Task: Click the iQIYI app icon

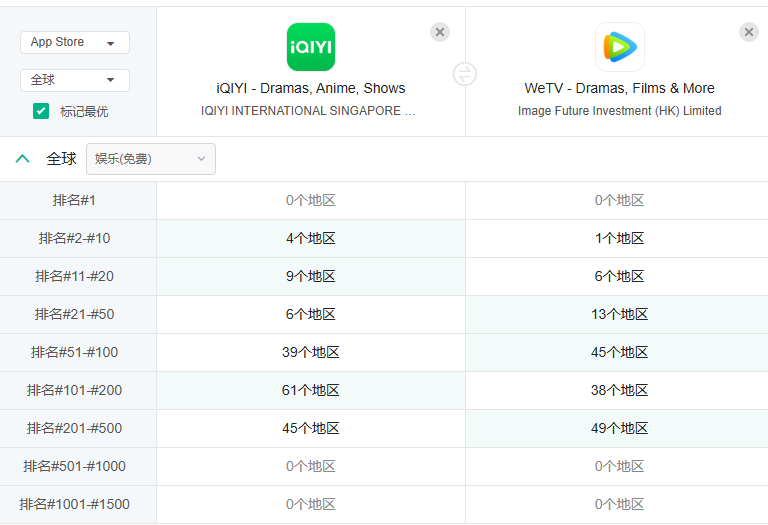Action: click(311, 47)
